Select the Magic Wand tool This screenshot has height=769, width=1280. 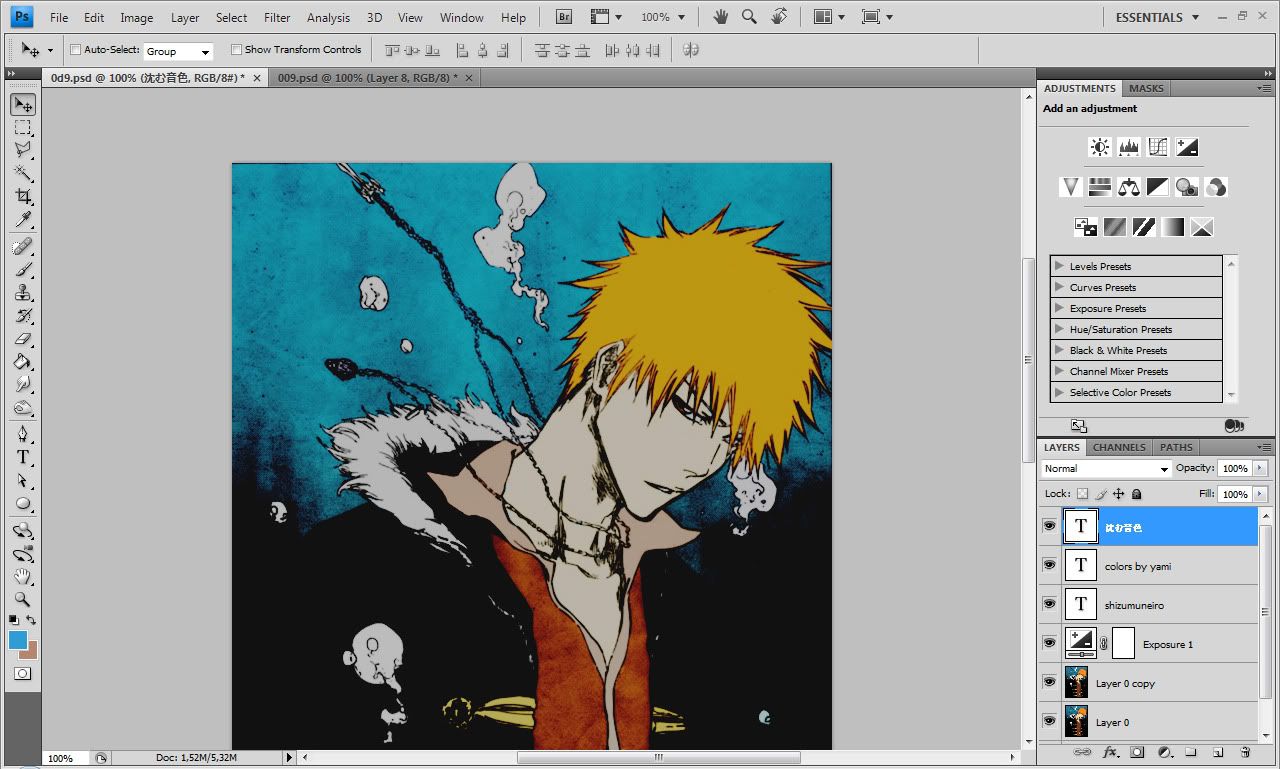click(22, 173)
